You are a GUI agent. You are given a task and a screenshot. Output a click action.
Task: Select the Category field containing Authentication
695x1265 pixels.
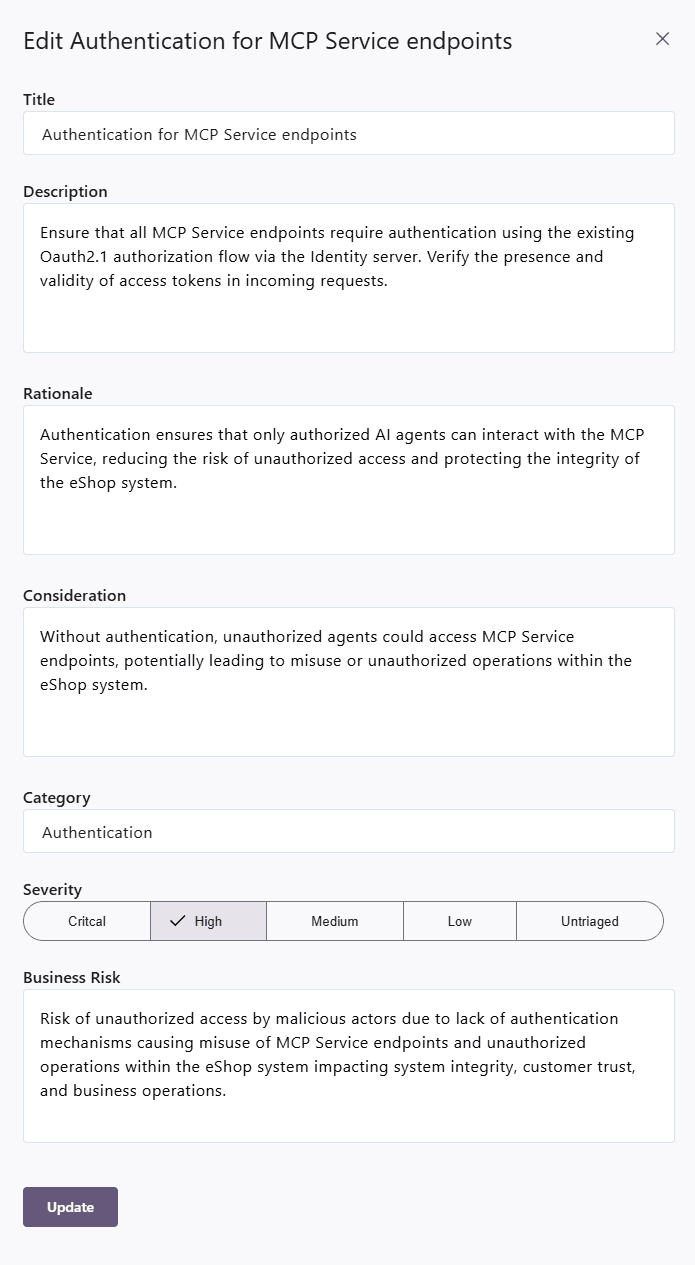click(x=348, y=832)
